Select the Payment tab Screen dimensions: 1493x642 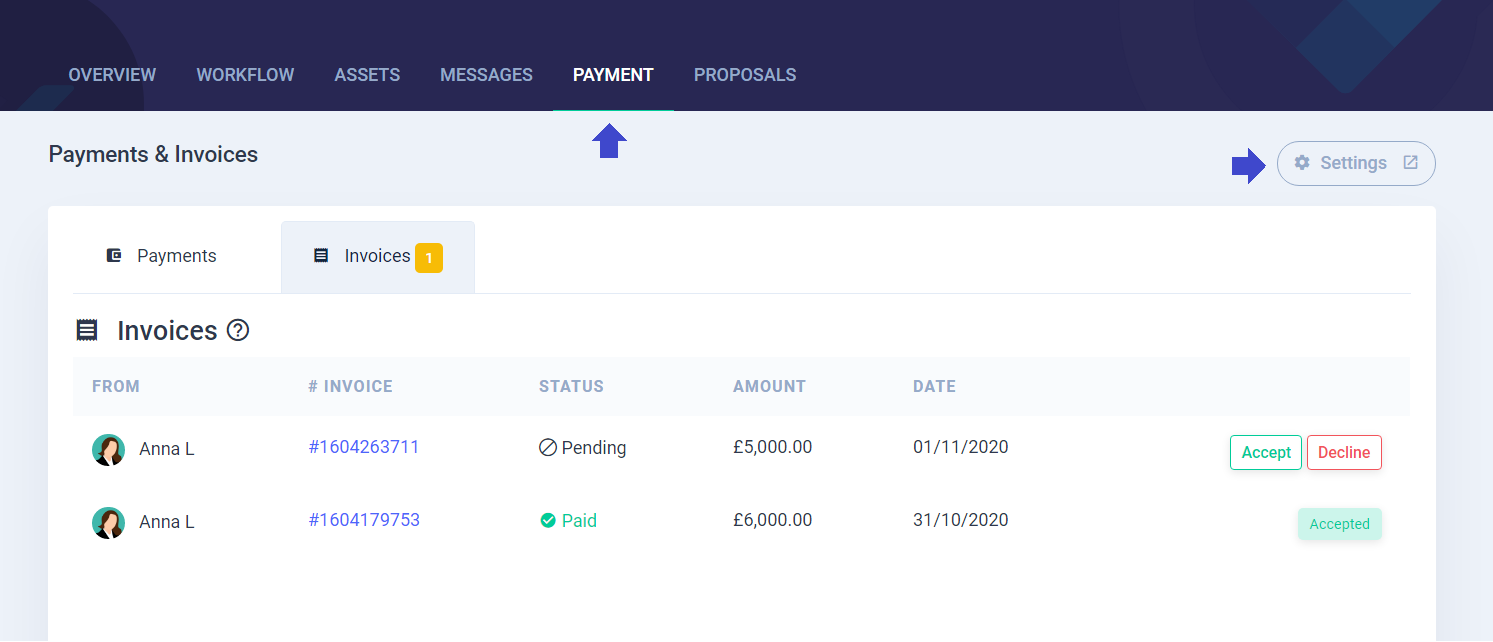pyautogui.click(x=613, y=75)
